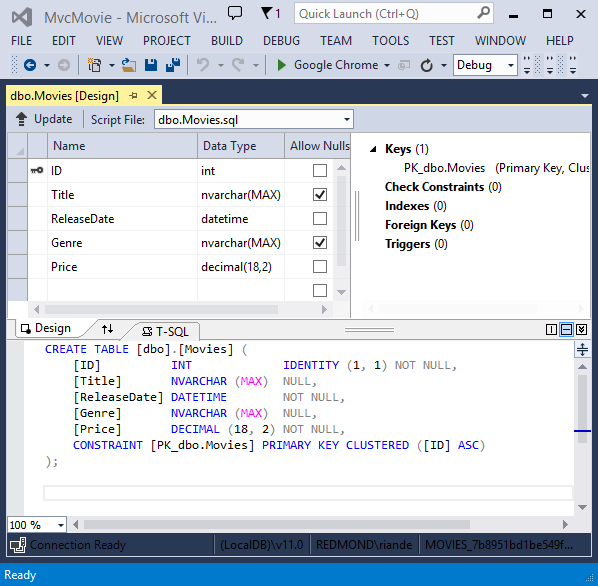The width and height of the screenshot is (598, 586).
Task: Open the Debug configuration dropdown
Action: [511, 65]
